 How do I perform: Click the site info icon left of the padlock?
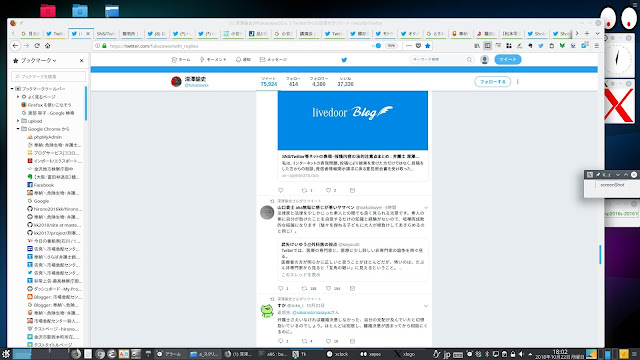tap(97, 46)
